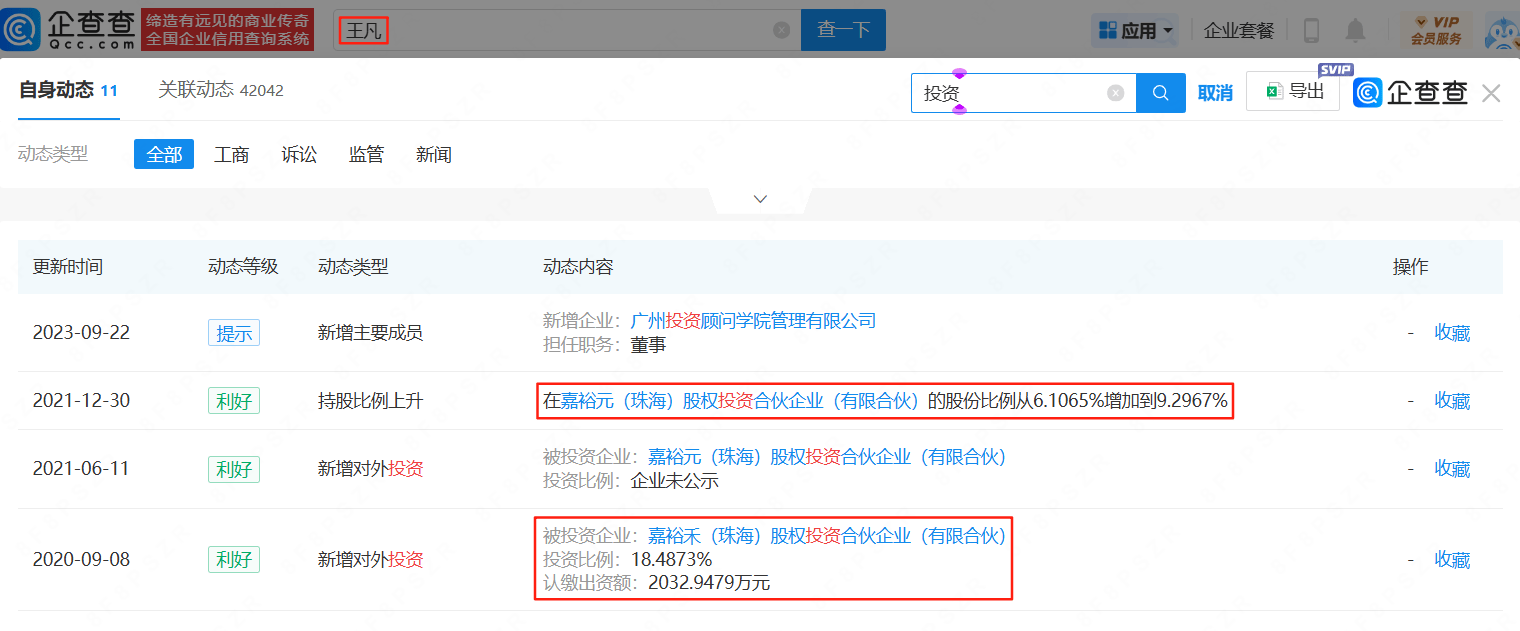Click 新增主要成员 type cell
1520x631 pixels.
[370, 333]
